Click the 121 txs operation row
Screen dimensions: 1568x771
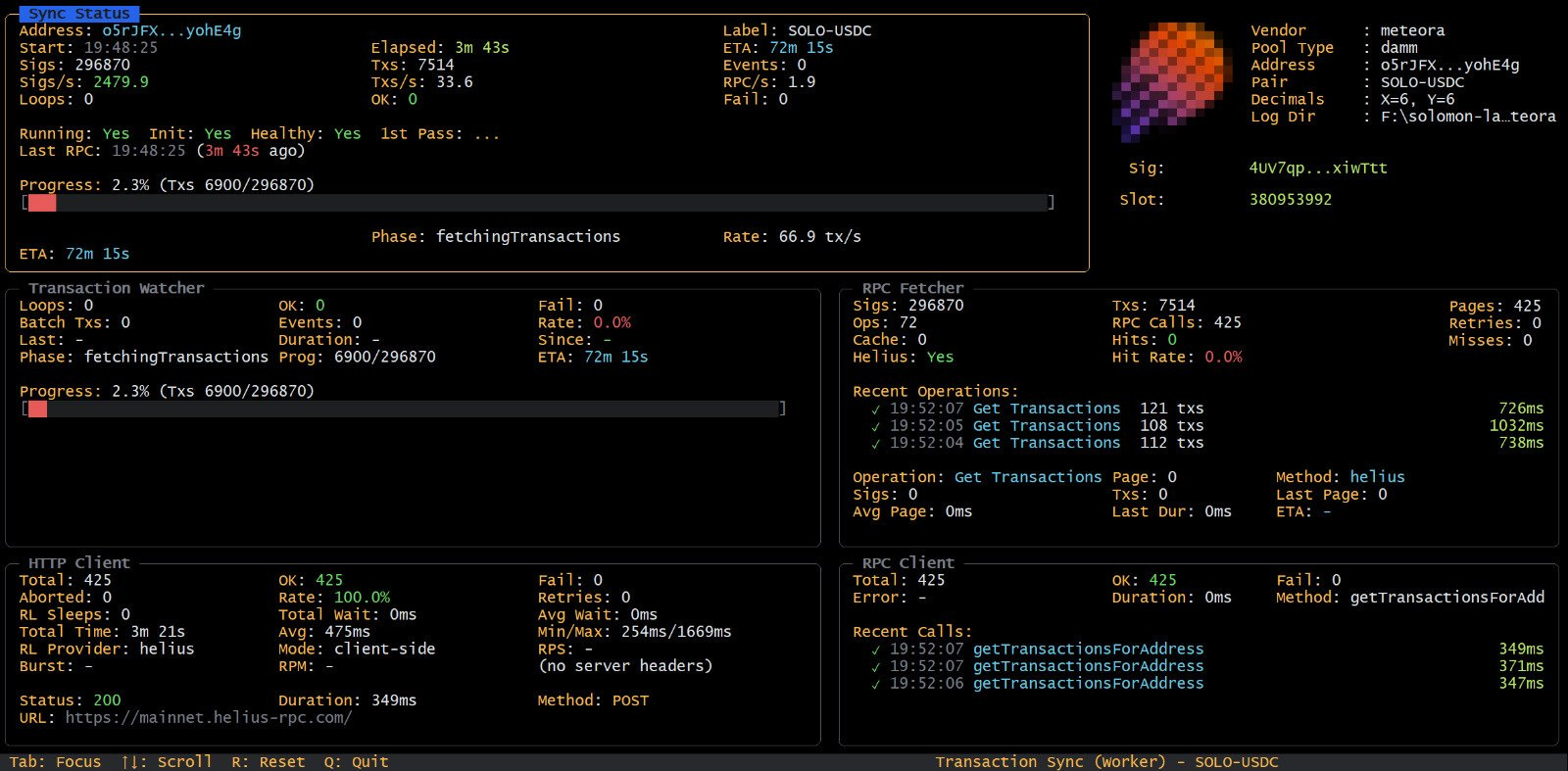(x=1207, y=409)
